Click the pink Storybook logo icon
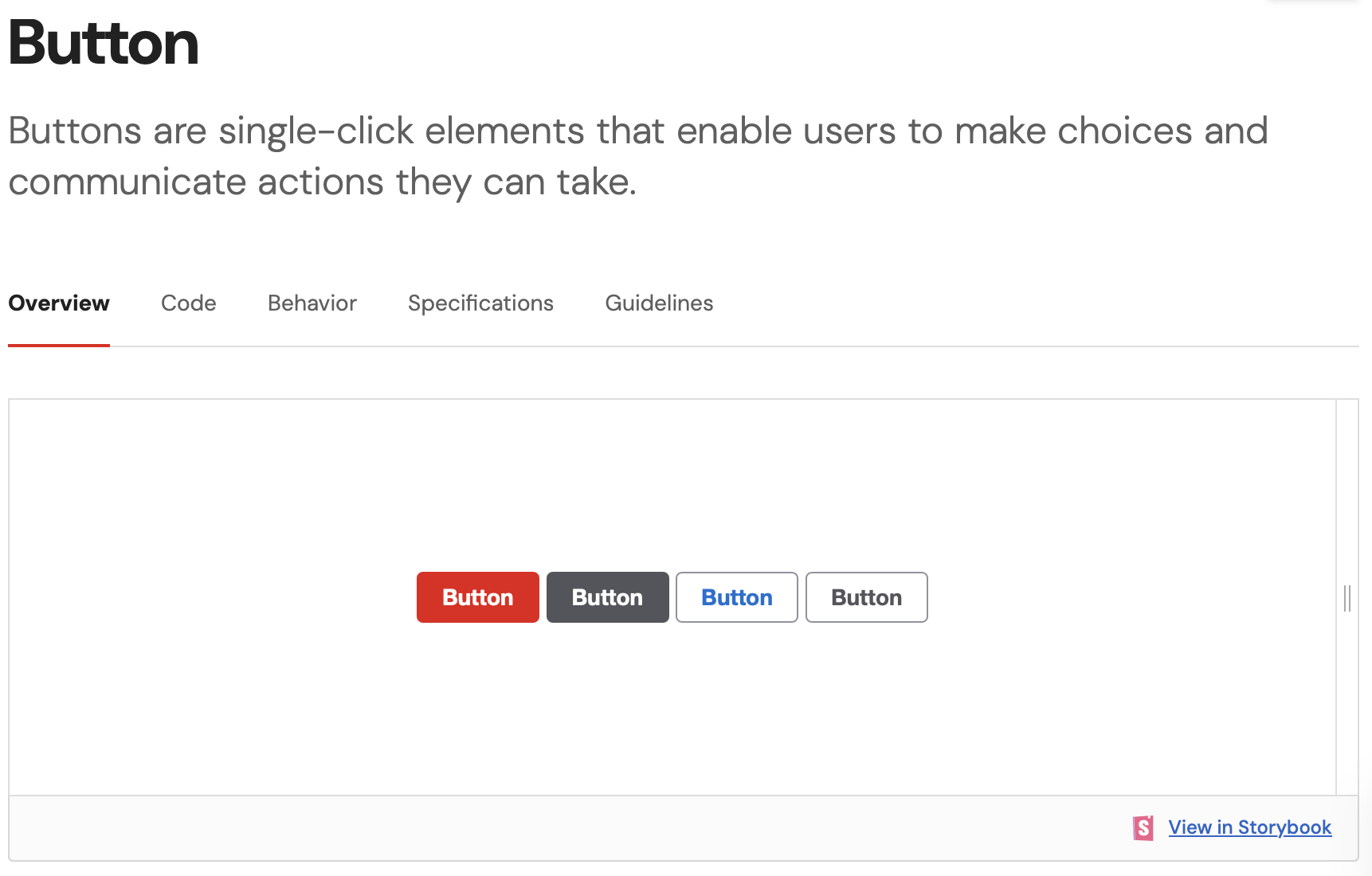This screenshot has width=1372, height=876. point(1143,828)
